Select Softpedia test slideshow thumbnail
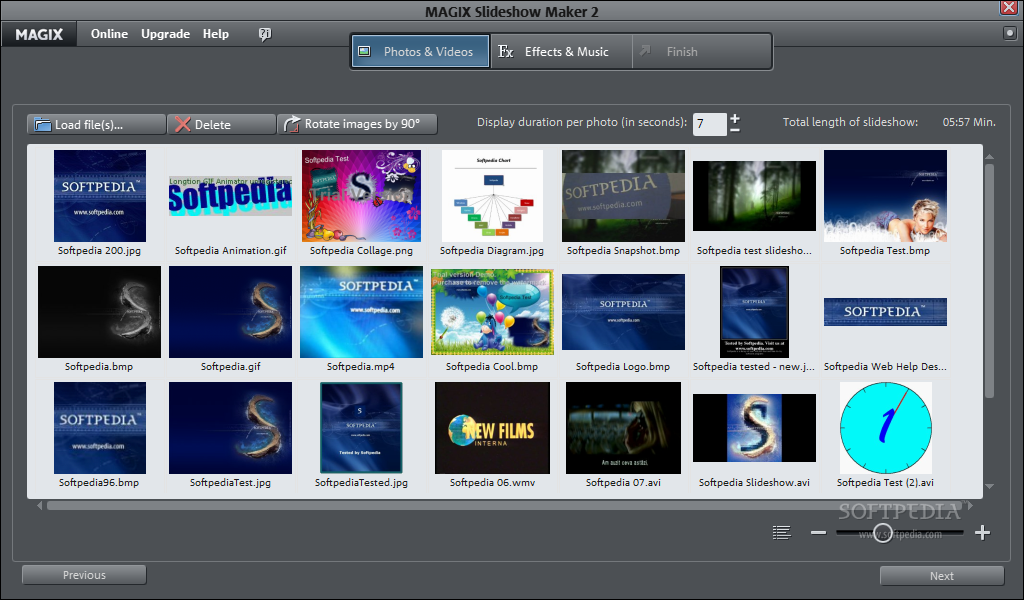Image resolution: width=1024 pixels, height=600 pixels. (x=754, y=196)
